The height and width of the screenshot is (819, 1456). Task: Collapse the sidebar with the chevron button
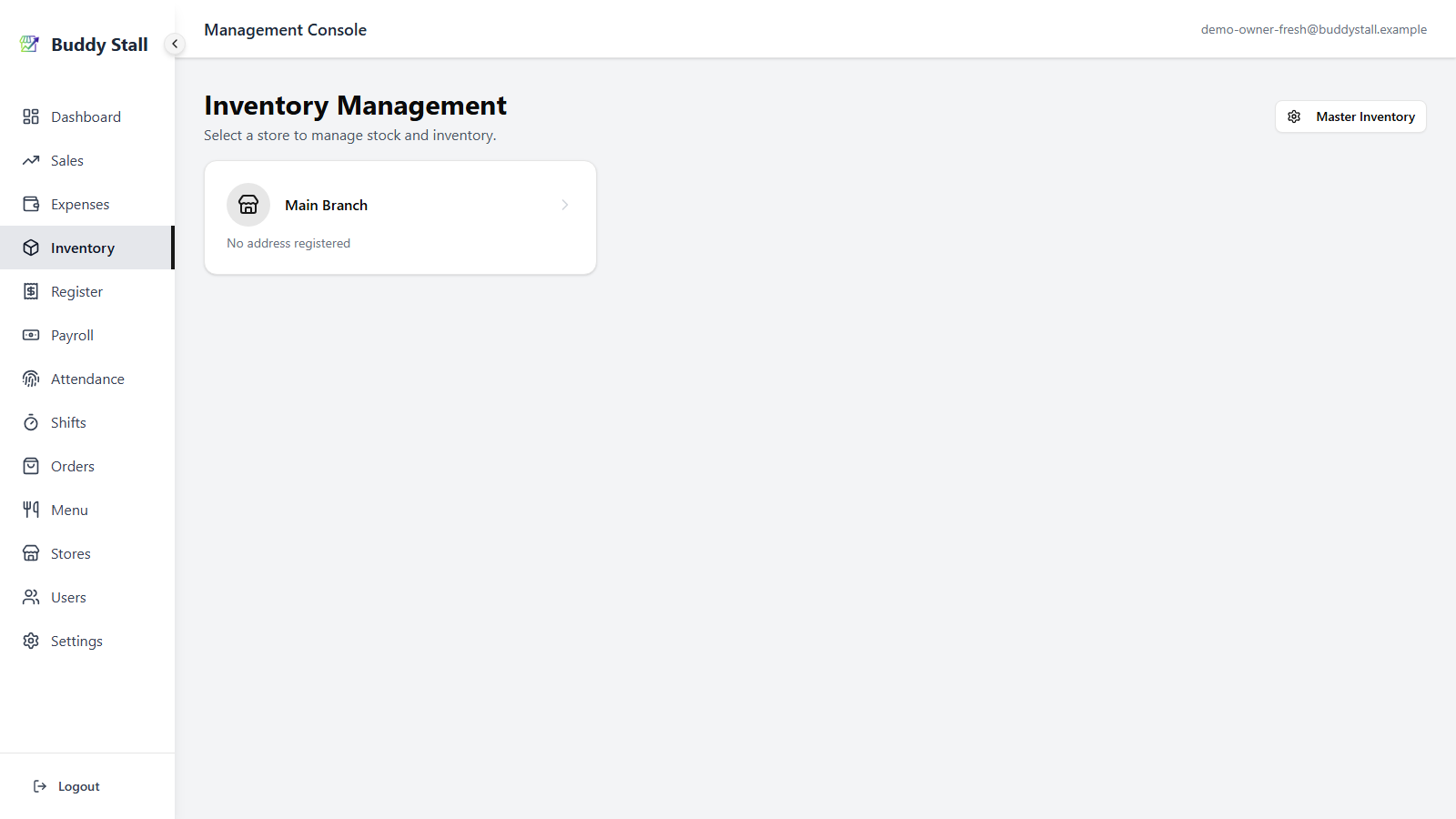click(175, 44)
